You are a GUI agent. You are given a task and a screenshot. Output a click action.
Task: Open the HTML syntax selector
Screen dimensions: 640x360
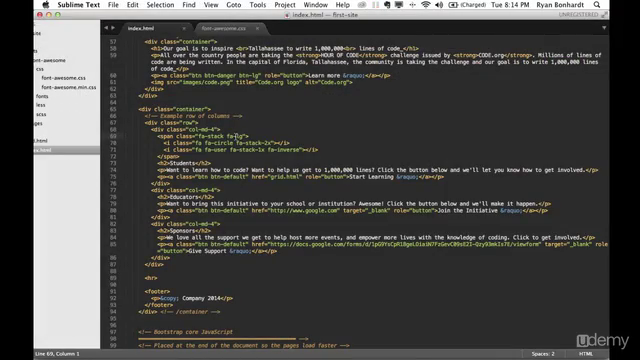[585, 354]
